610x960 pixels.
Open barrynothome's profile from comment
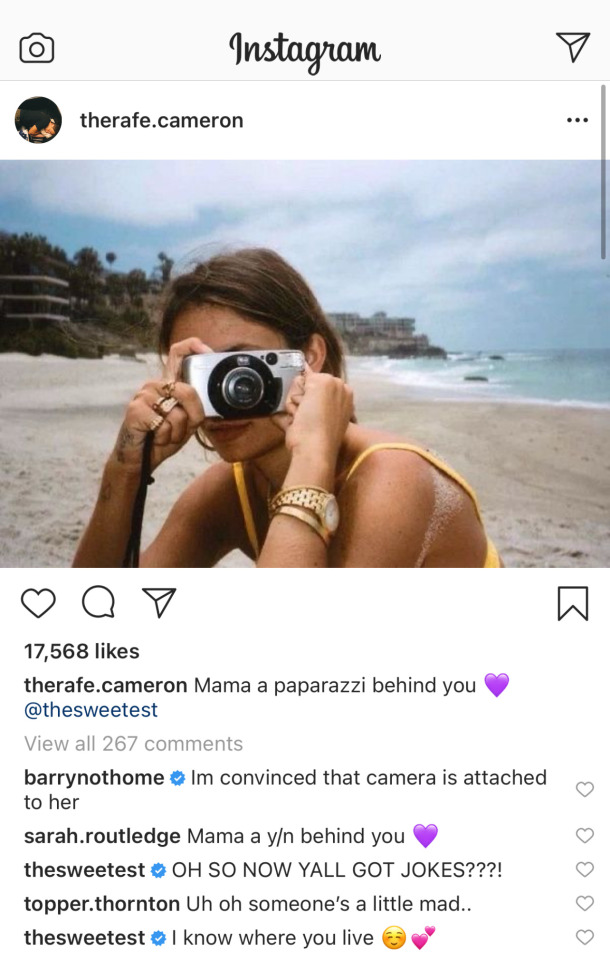coord(93,778)
